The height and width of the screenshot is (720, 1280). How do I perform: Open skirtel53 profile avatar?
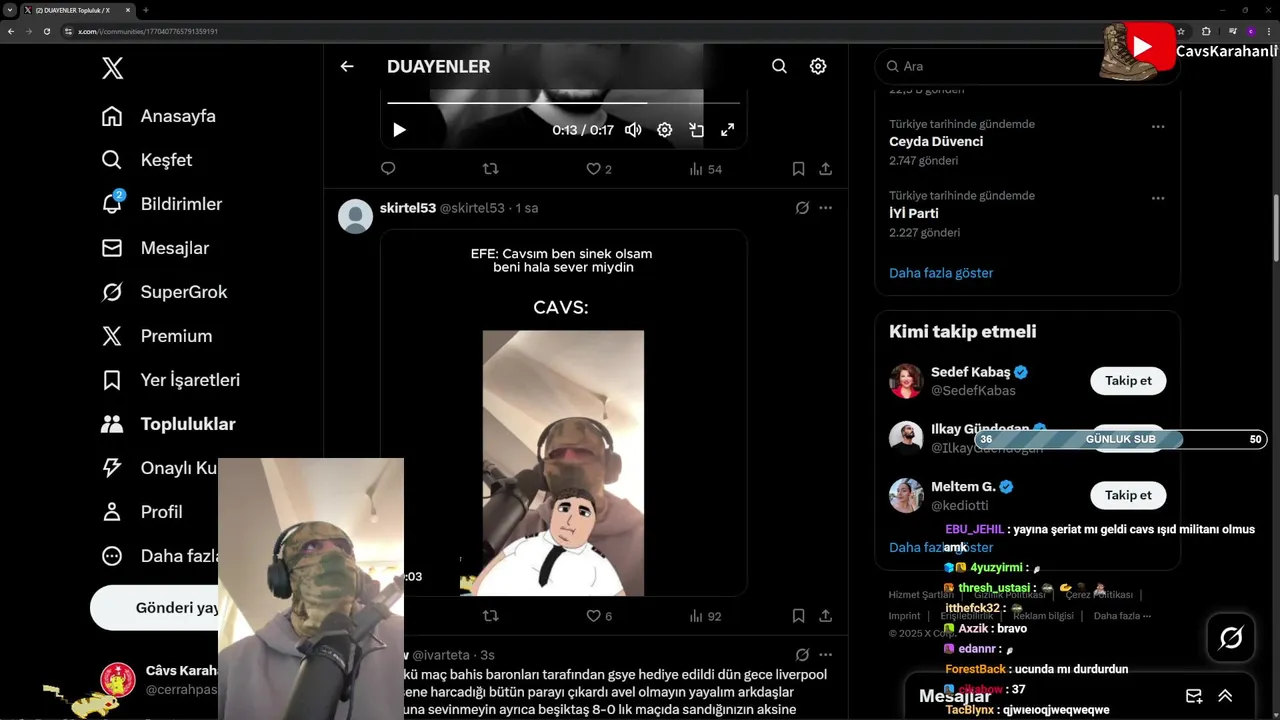(x=355, y=216)
